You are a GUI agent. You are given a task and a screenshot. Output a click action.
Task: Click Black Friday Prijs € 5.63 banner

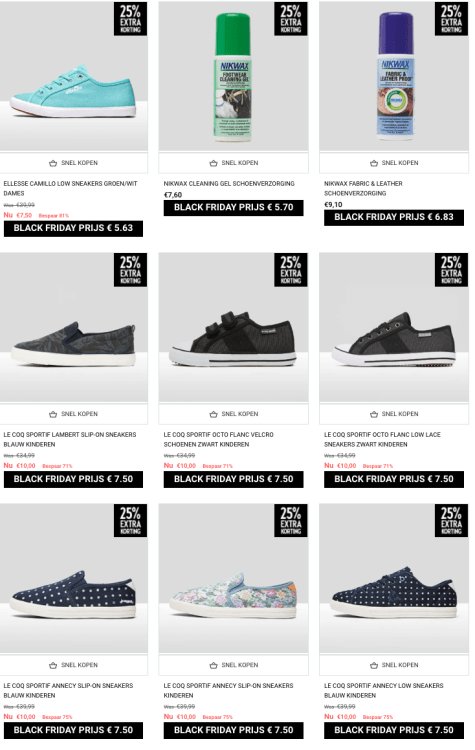point(73,228)
